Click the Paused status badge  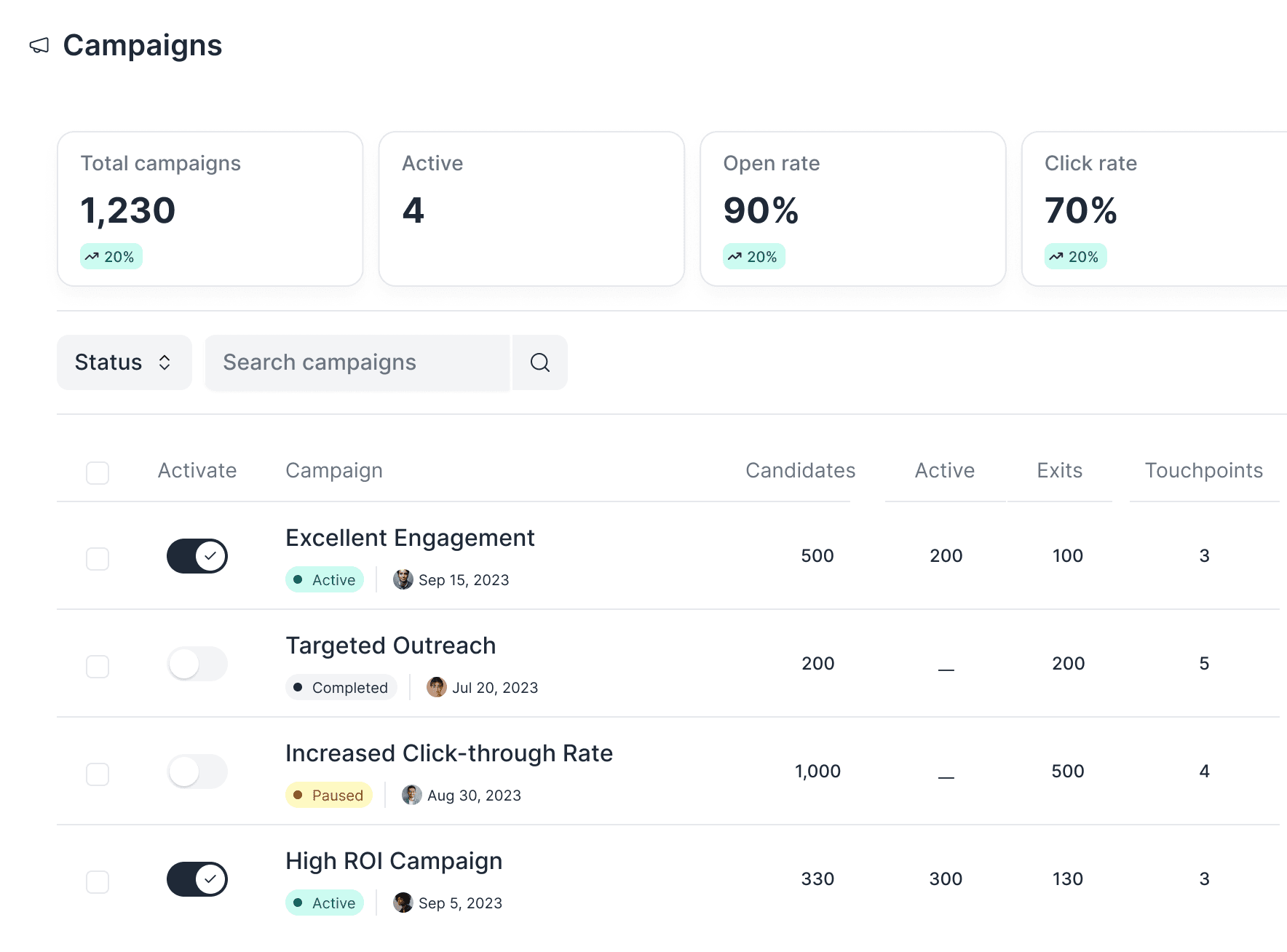coord(328,795)
